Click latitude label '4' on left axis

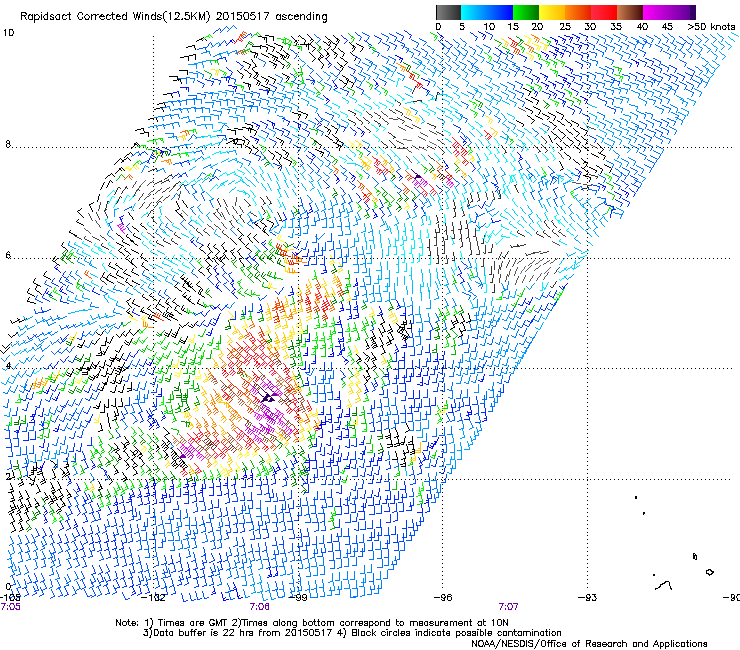(x=8, y=366)
